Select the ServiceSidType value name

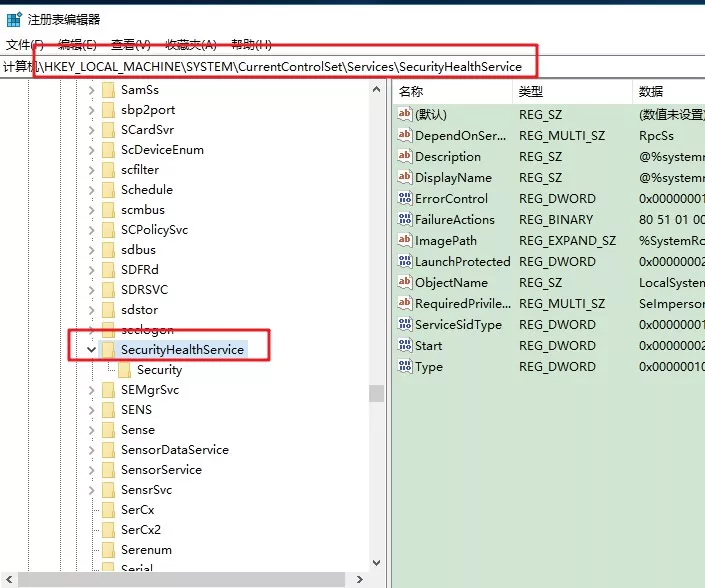pos(458,325)
